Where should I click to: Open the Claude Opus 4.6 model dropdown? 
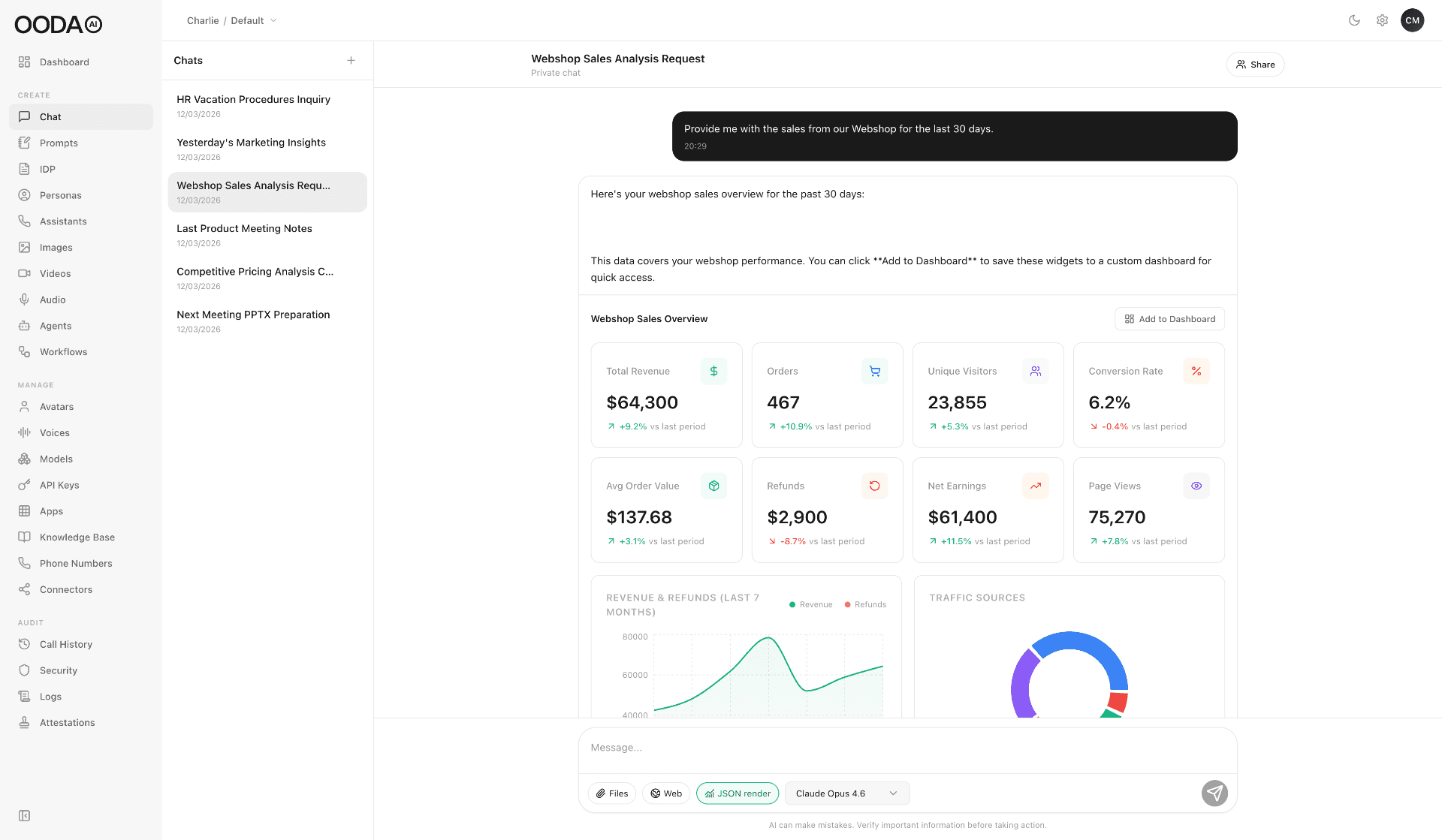coord(846,793)
